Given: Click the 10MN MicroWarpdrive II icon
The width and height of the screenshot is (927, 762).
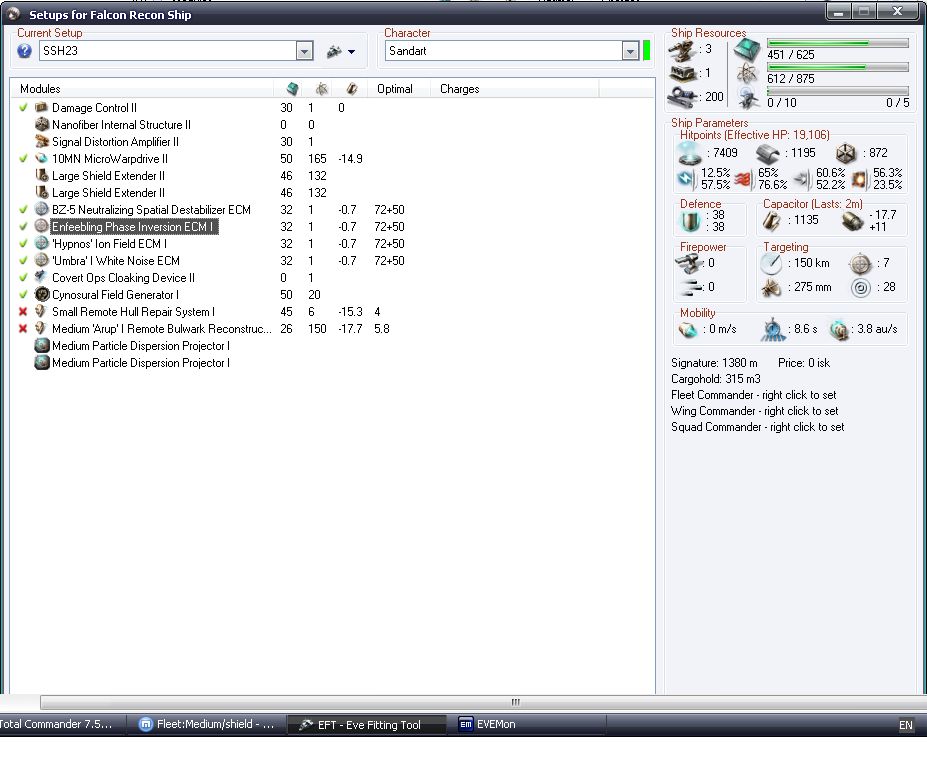Looking at the screenshot, I should pos(41,158).
